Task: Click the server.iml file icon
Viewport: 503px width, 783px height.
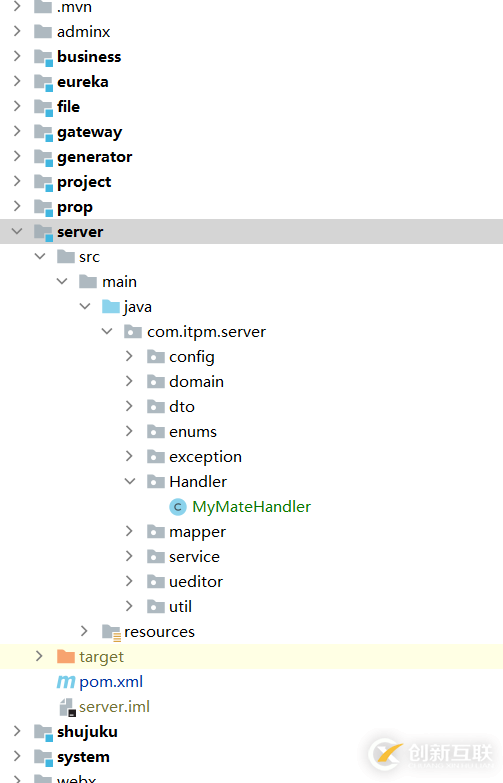Action: tap(67, 707)
